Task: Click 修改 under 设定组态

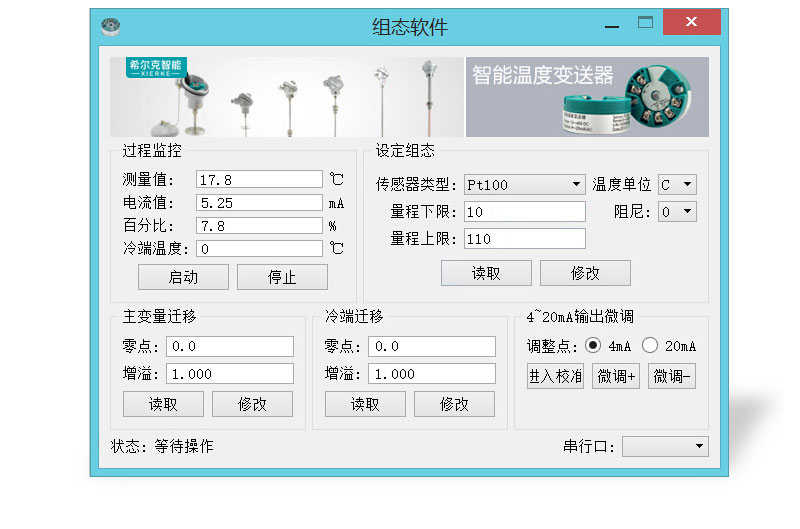Action: click(585, 273)
